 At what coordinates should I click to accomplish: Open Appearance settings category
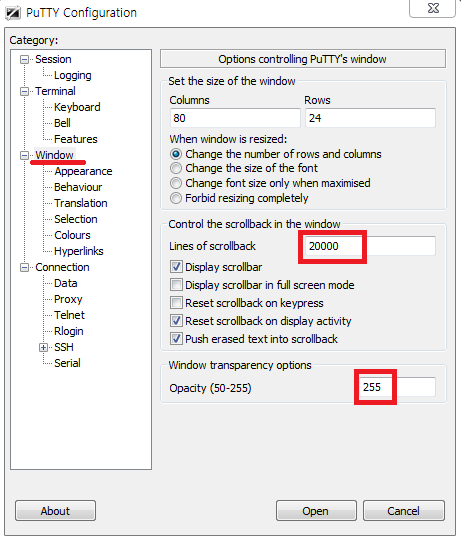tap(83, 171)
